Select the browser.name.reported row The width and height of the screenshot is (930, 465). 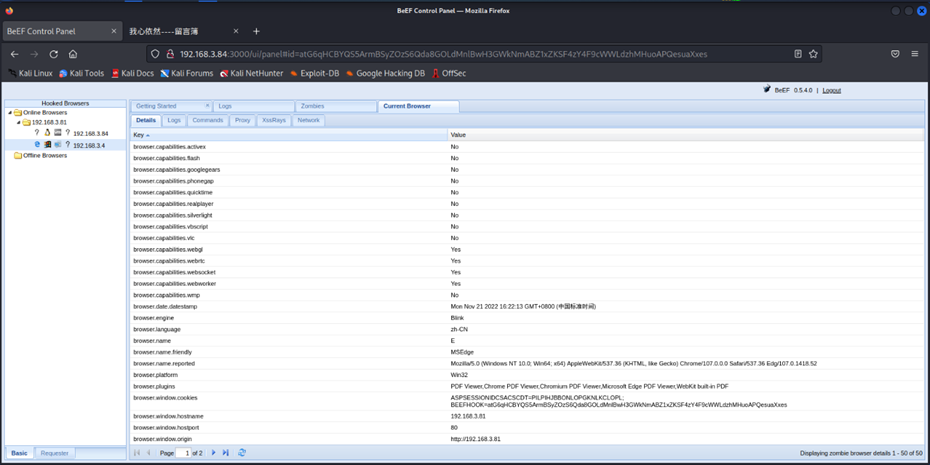[x=527, y=364]
